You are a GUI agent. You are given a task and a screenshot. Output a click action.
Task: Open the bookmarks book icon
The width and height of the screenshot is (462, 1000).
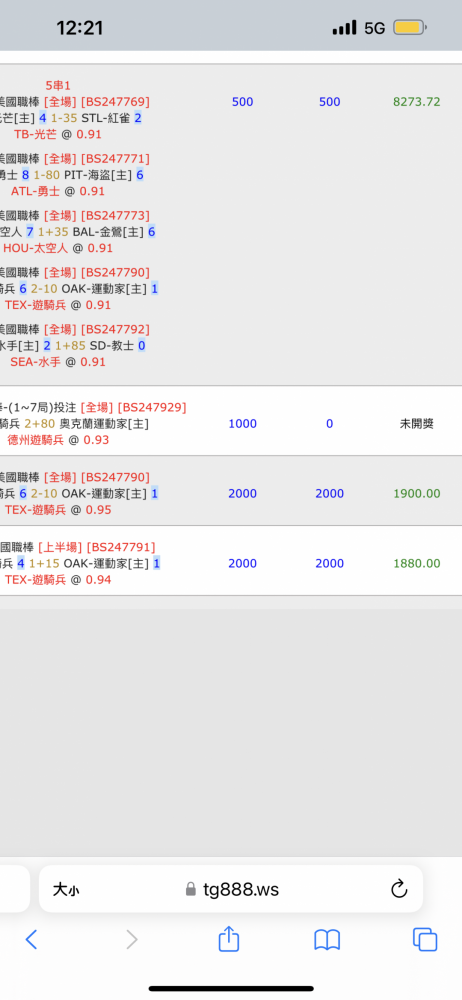[x=327, y=940]
